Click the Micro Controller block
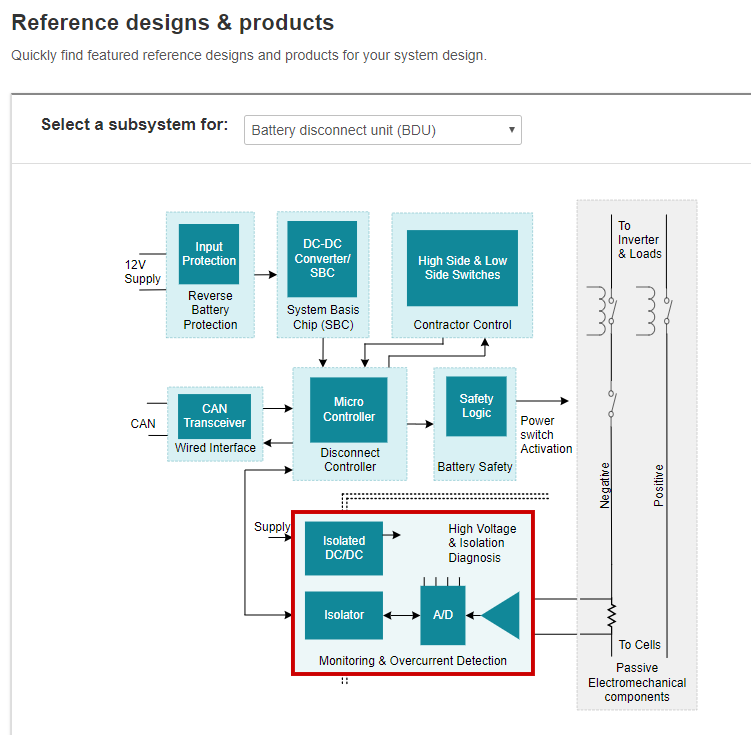751x735 pixels. pyautogui.click(x=349, y=409)
